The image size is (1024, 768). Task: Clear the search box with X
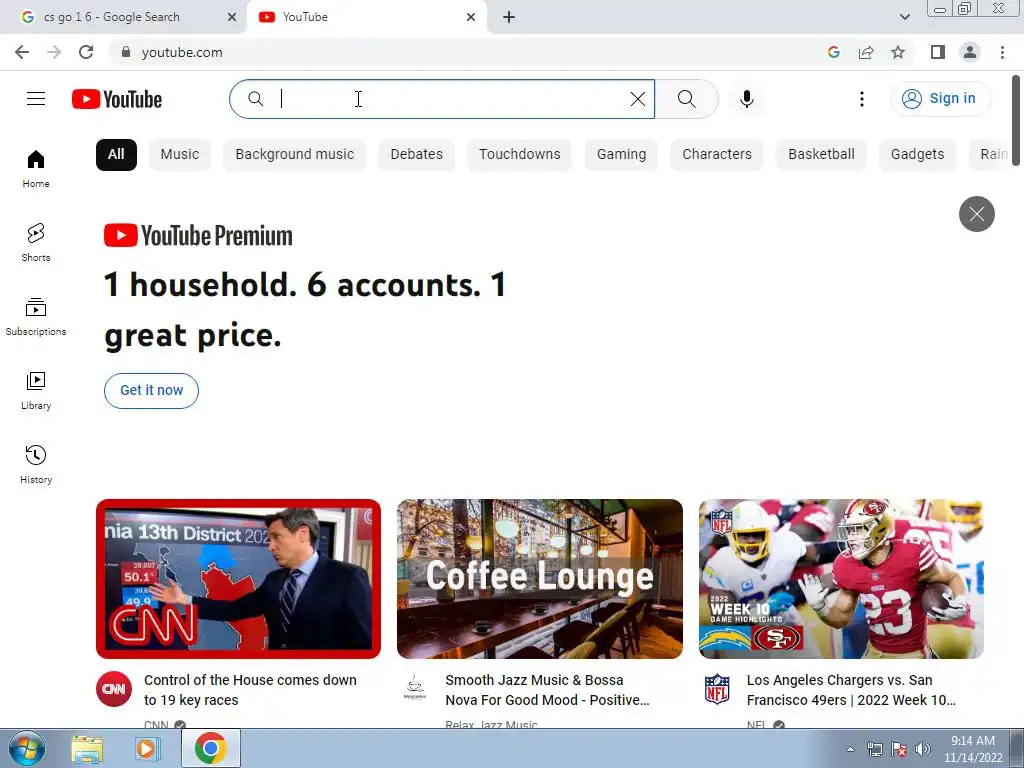tap(637, 99)
